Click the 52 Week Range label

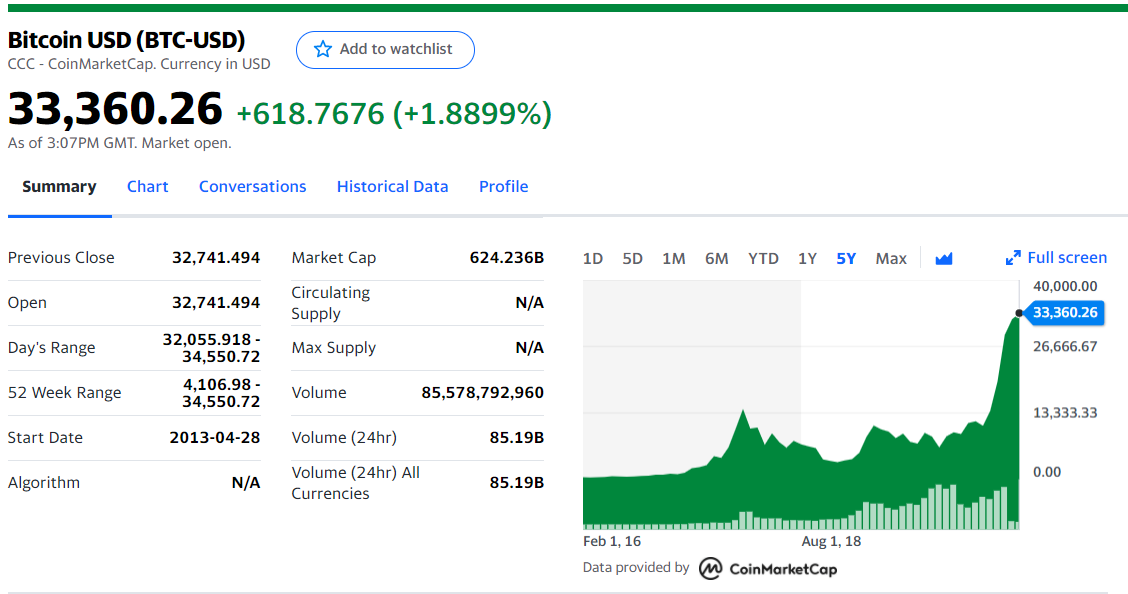click(65, 393)
